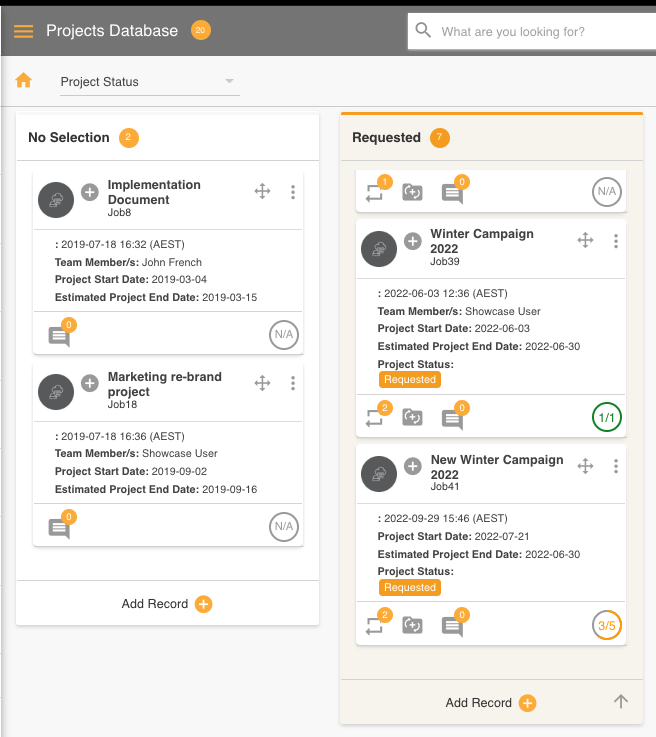Click N/A circle in top Requested card
This screenshot has width=656, height=737.
(x=607, y=192)
